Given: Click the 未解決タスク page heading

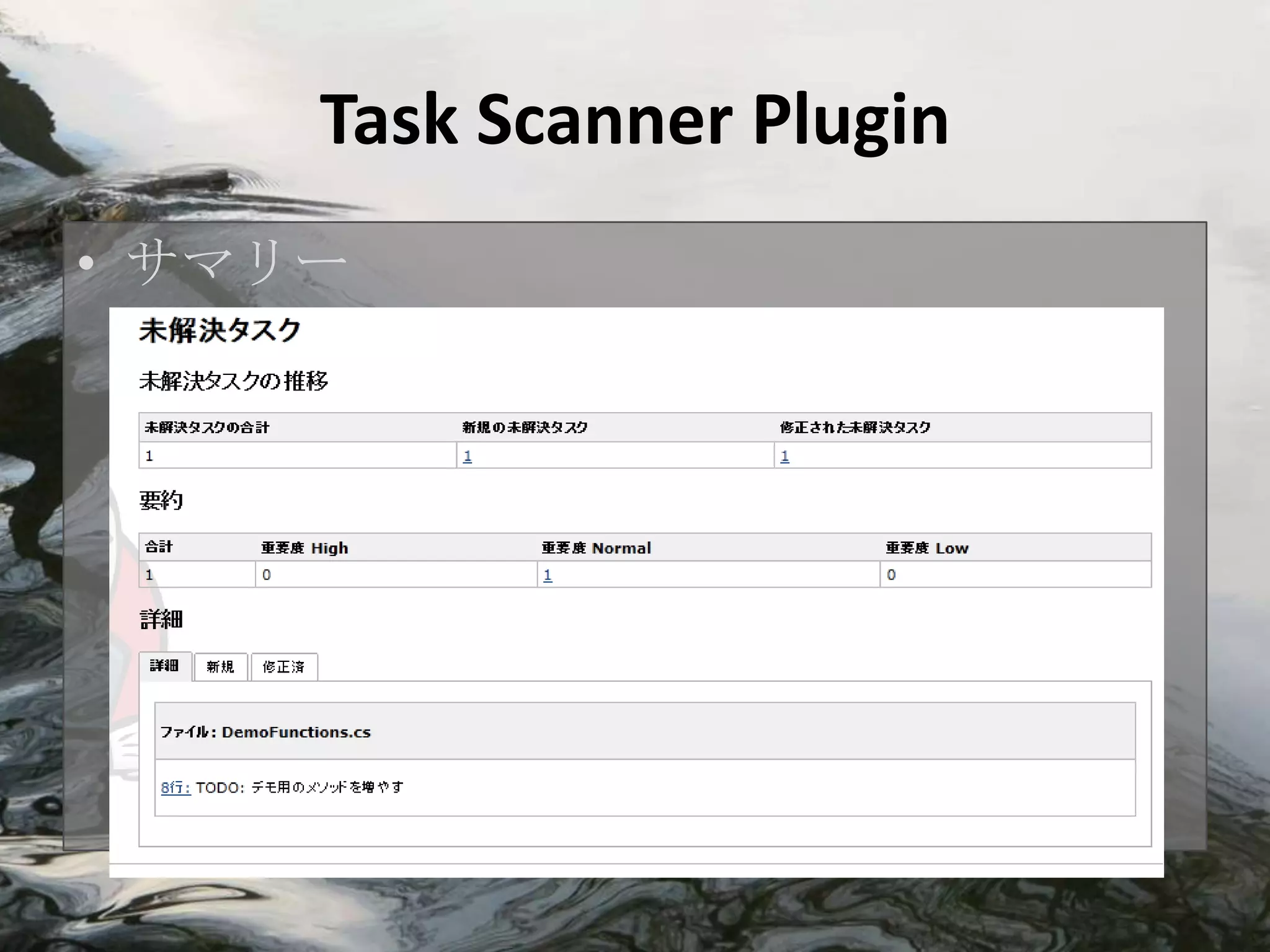Looking at the screenshot, I should 220,330.
